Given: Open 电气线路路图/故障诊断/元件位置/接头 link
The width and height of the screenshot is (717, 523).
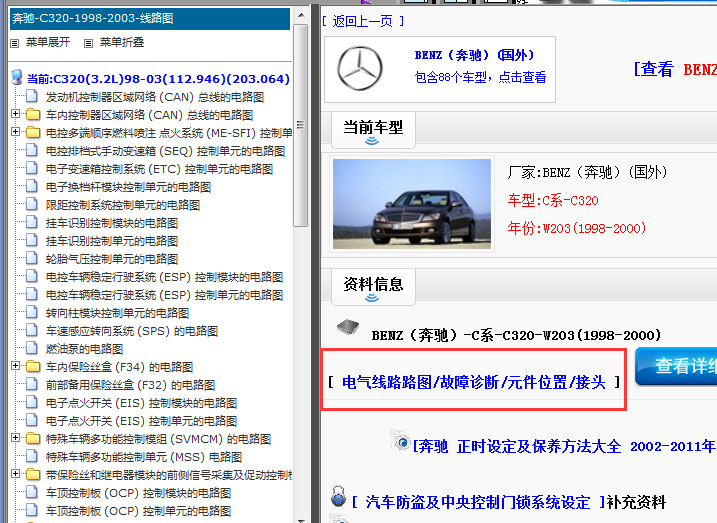Looking at the screenshot, I should [x=474, y=382].
